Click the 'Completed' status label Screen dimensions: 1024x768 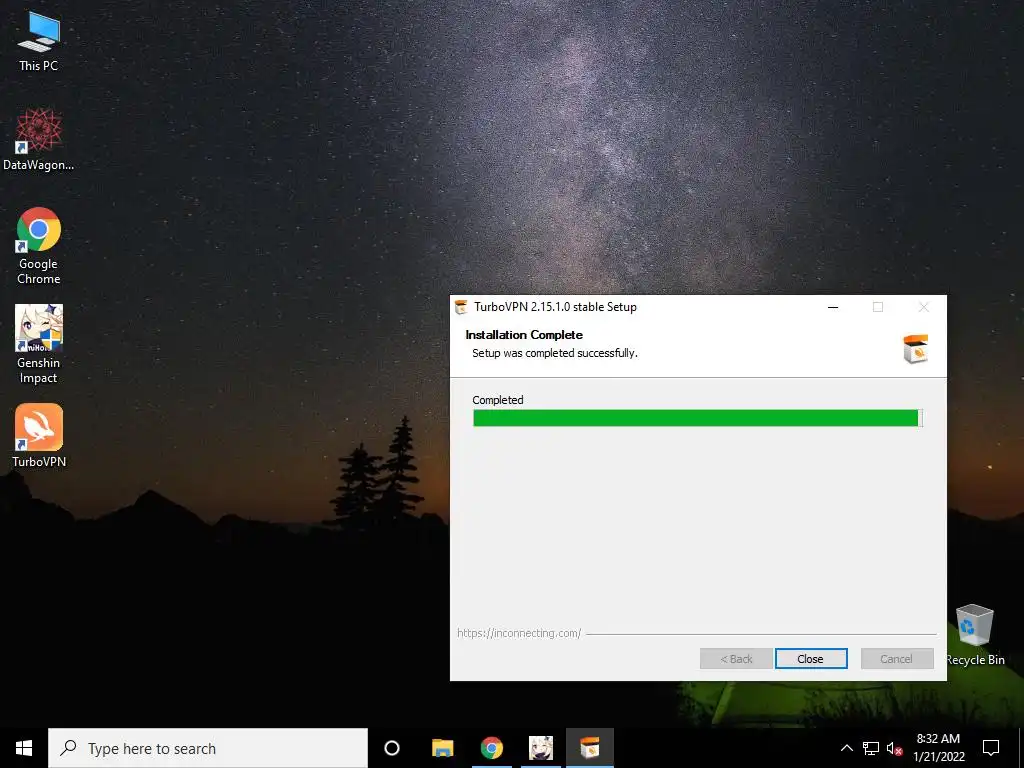(498, 400)
